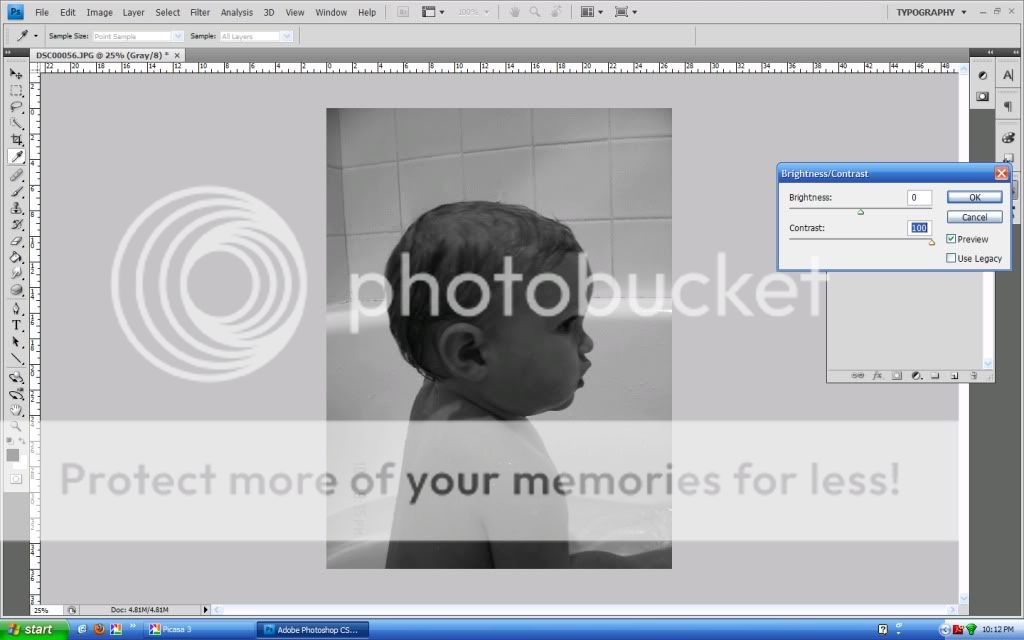Select the Eraser tool

16,241
